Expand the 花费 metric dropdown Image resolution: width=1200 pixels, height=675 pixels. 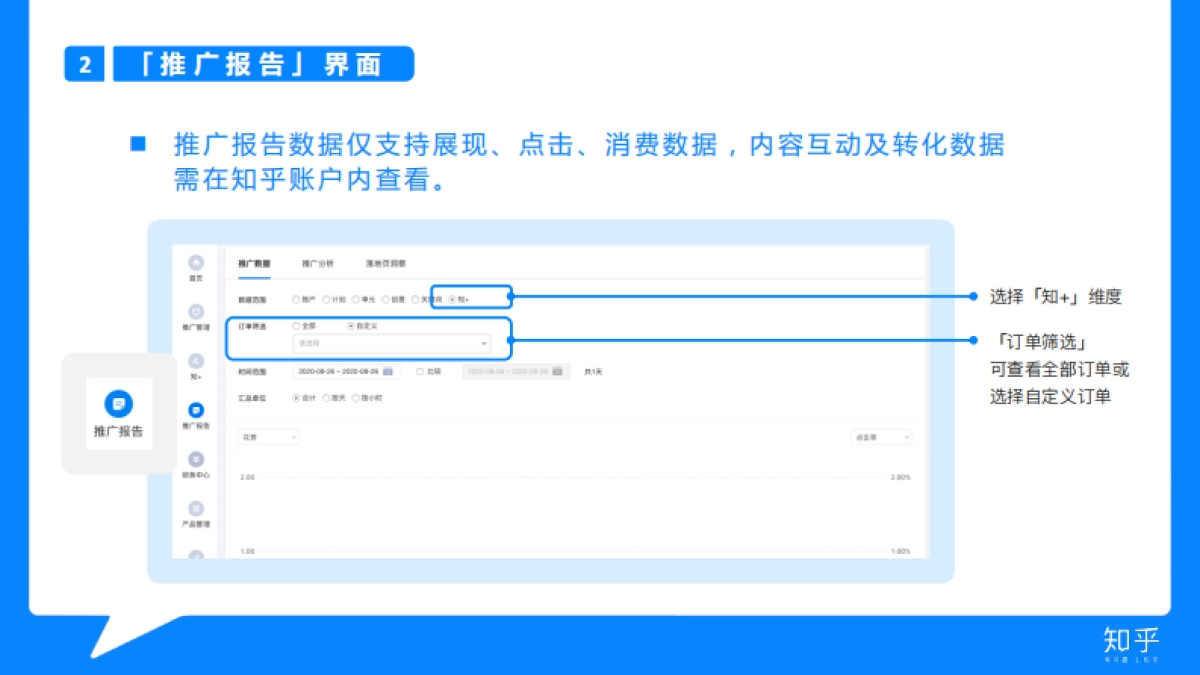pyautogui.click(x=268, y=437)
